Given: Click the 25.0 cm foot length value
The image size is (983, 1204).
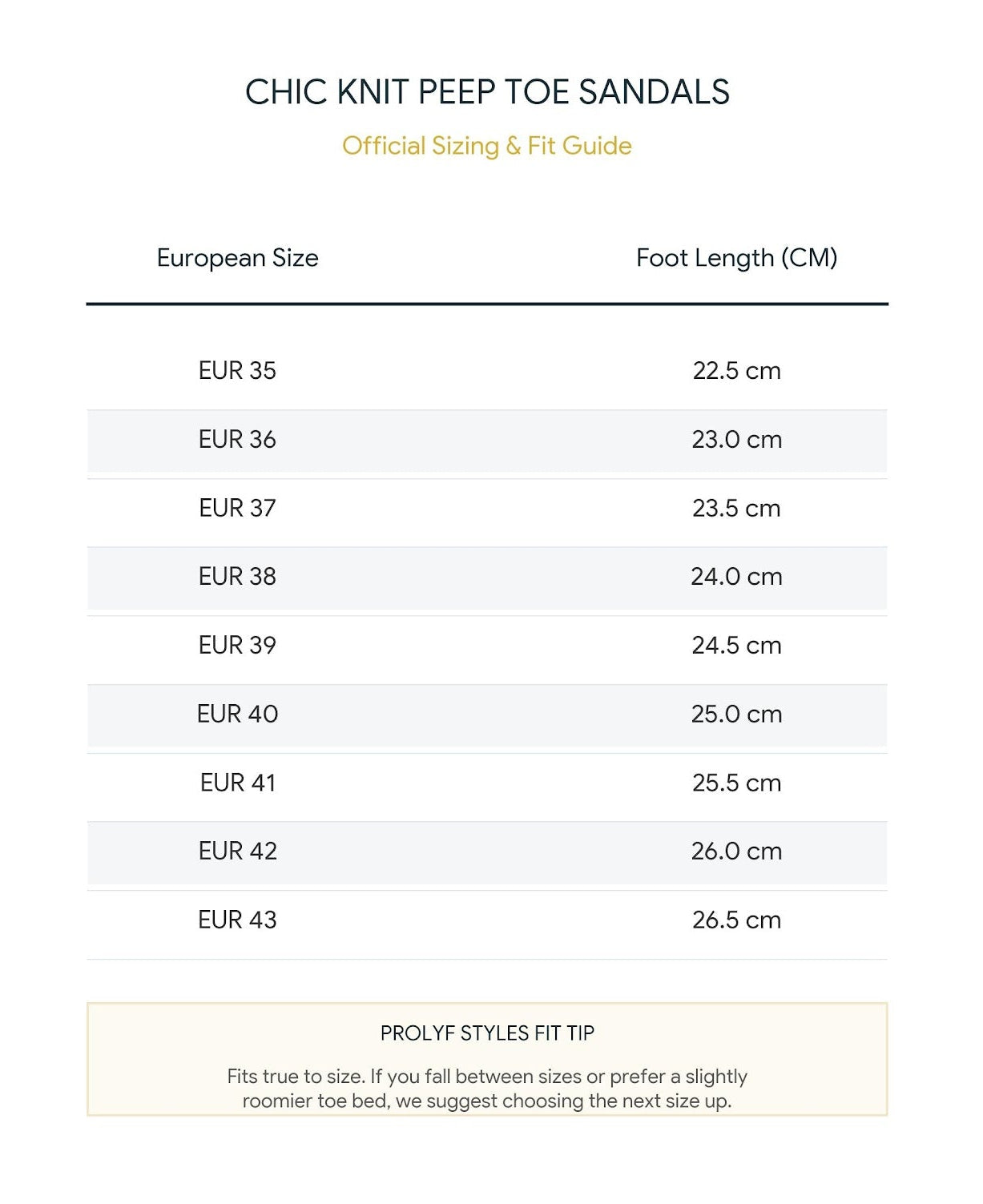Looking at the screenshot, I should click(x=736, y=714).
